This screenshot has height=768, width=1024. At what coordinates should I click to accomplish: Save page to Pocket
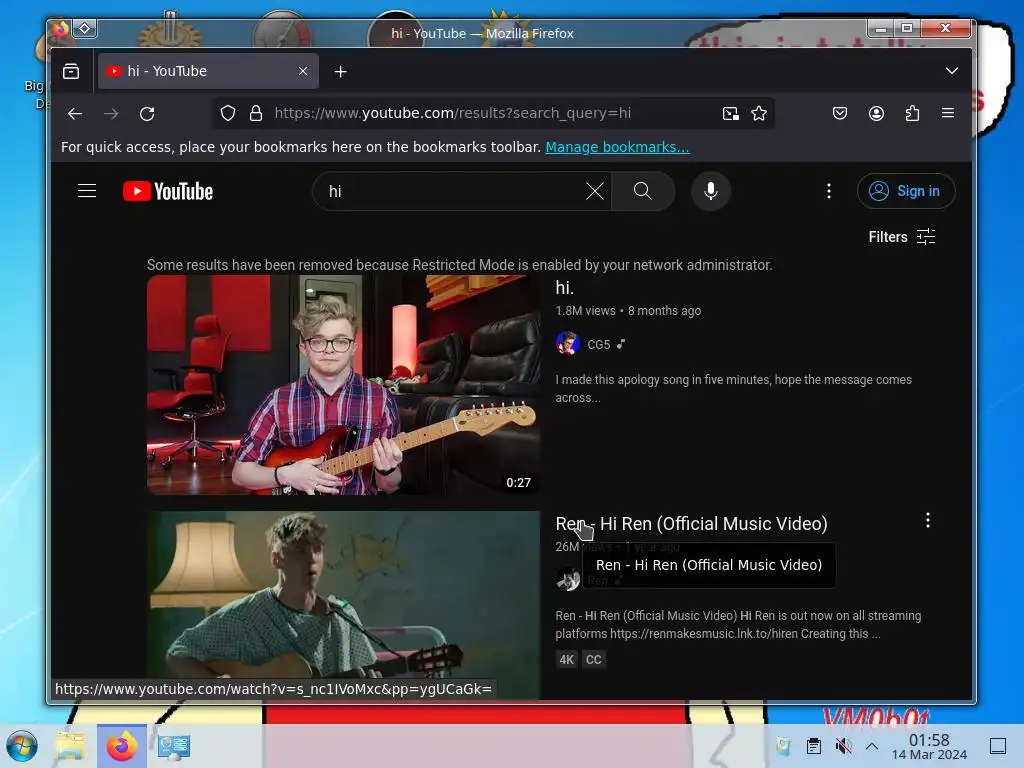coord(840,114)
